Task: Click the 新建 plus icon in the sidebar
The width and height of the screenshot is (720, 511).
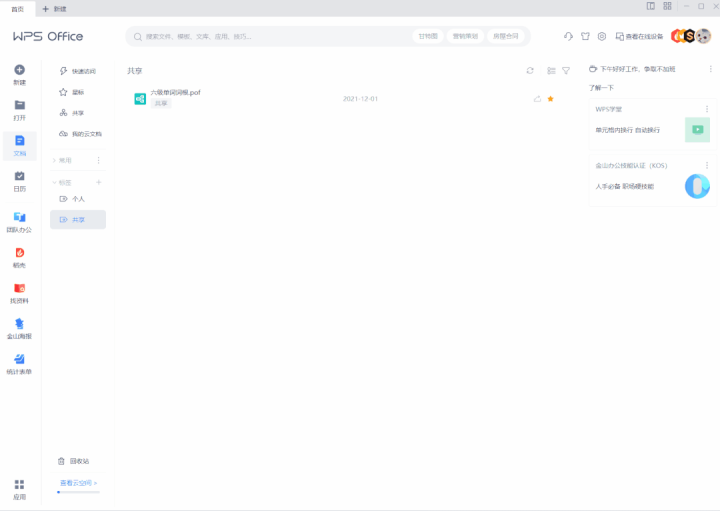Action: click(19, 70)
